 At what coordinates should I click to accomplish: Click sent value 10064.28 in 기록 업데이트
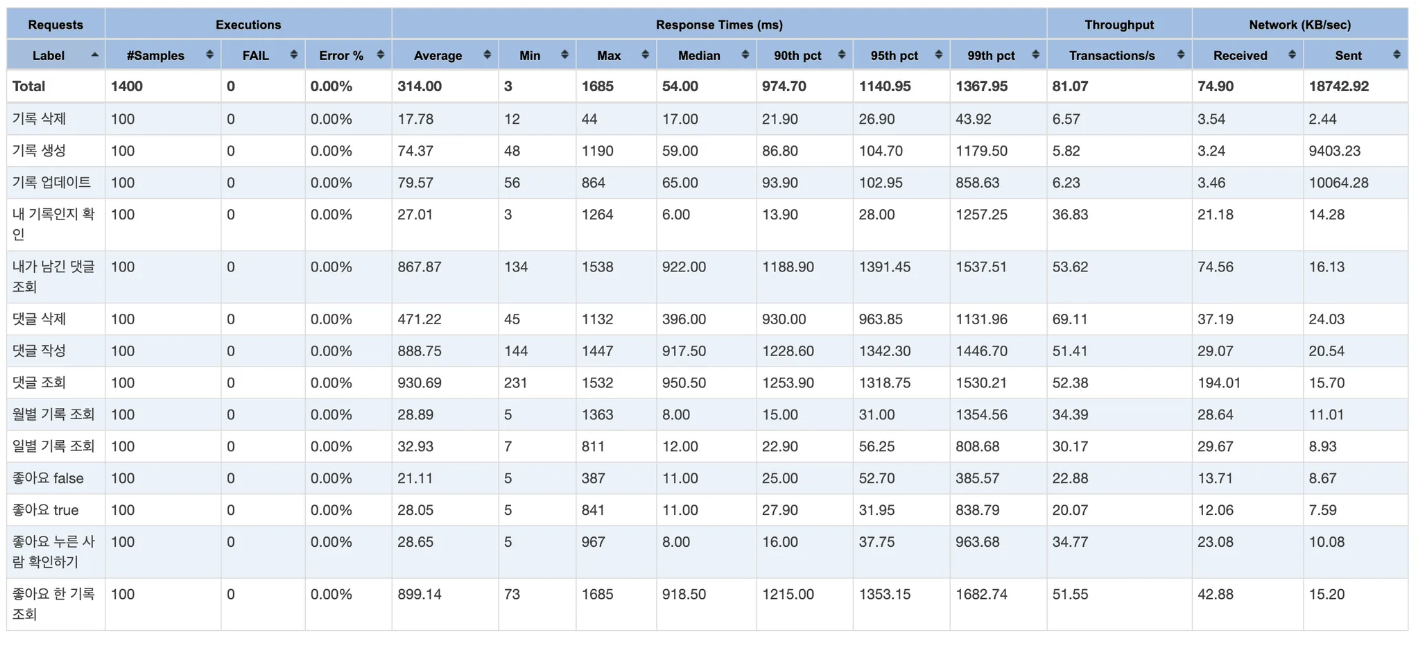[1339, 183]
